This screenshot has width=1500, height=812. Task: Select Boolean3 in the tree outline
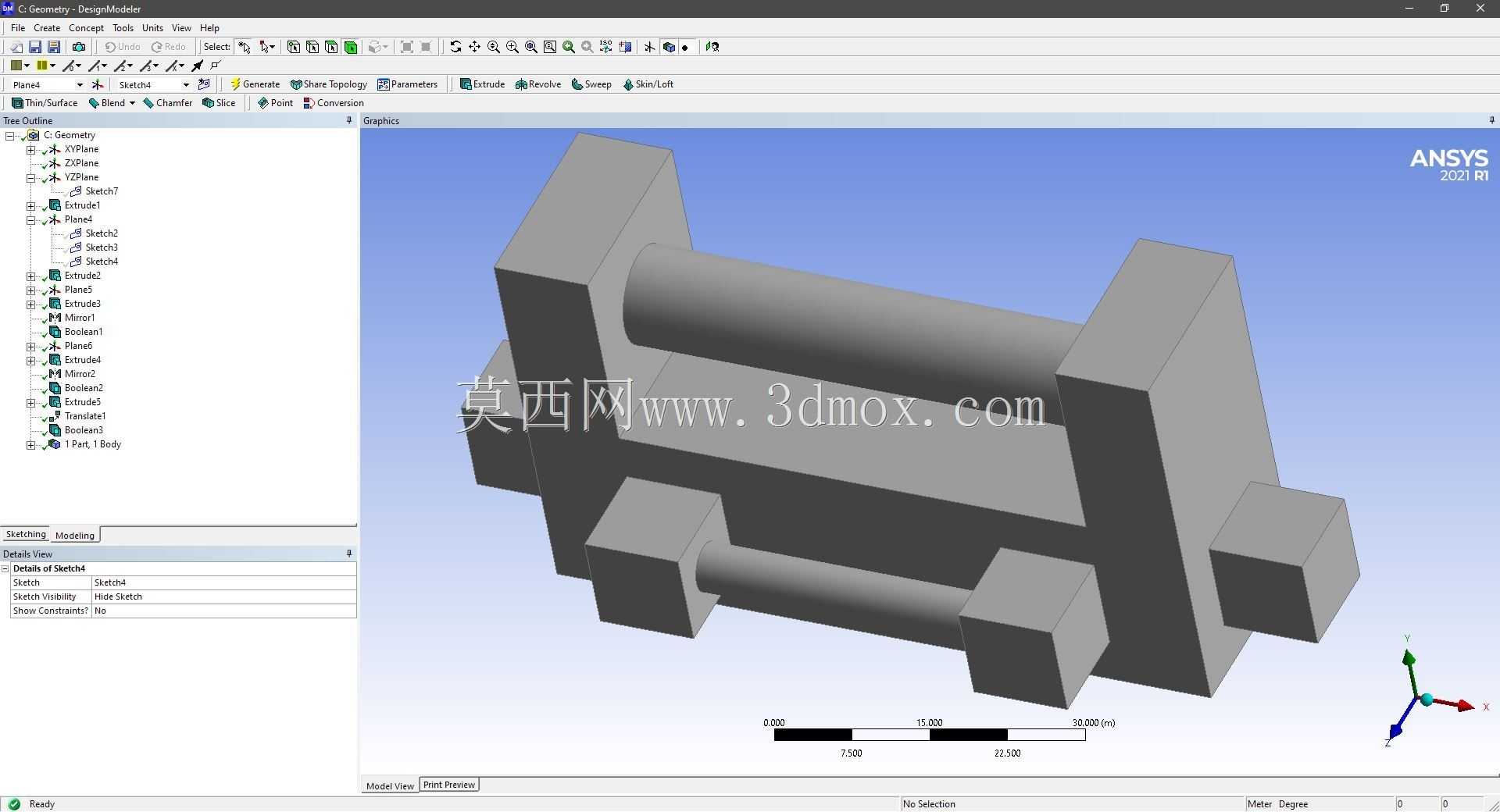(84, 430)
